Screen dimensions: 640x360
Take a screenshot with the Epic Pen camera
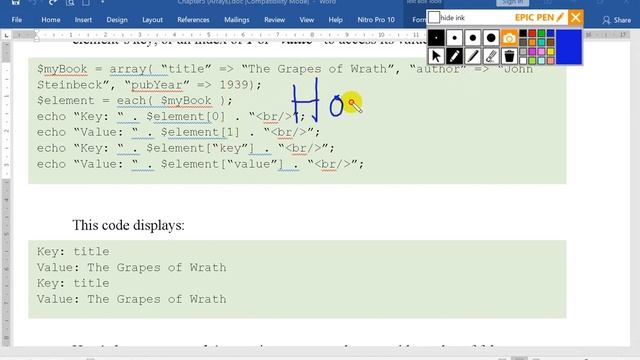[x=509, y=38]
